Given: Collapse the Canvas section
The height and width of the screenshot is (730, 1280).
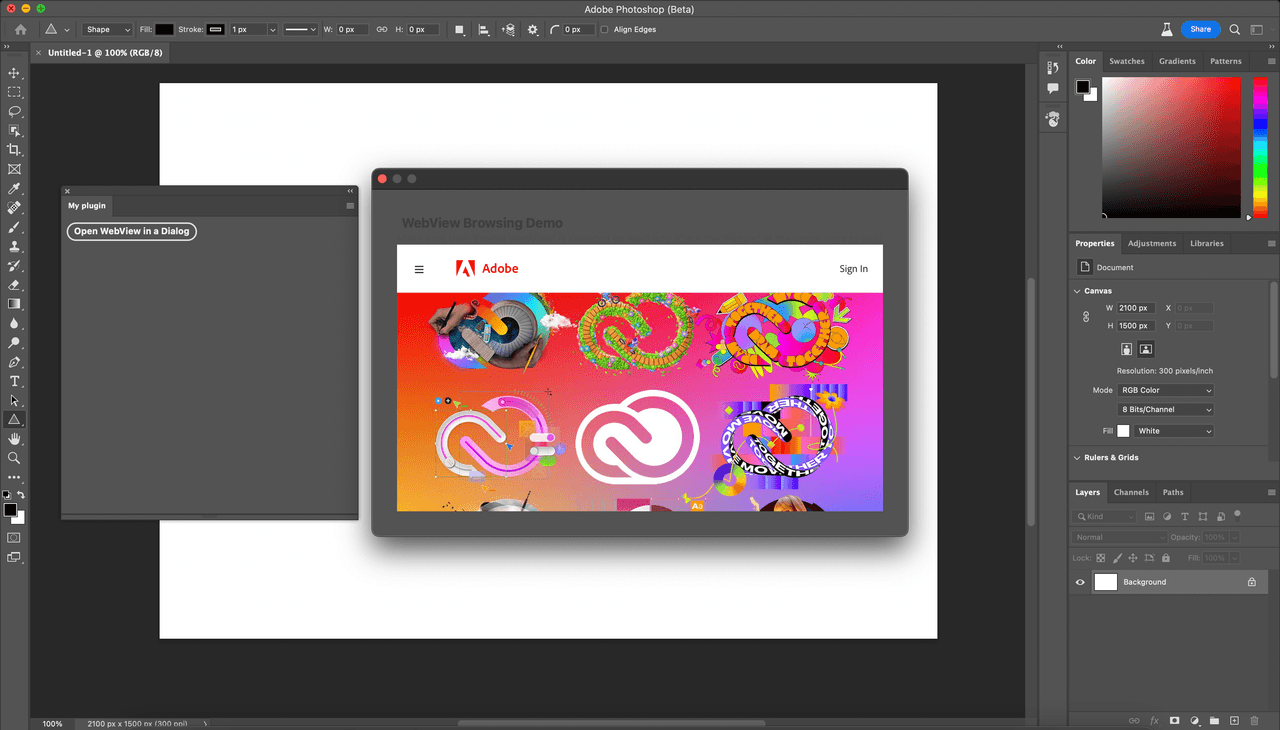Looking at the screenshot, I should (1077, 291).
